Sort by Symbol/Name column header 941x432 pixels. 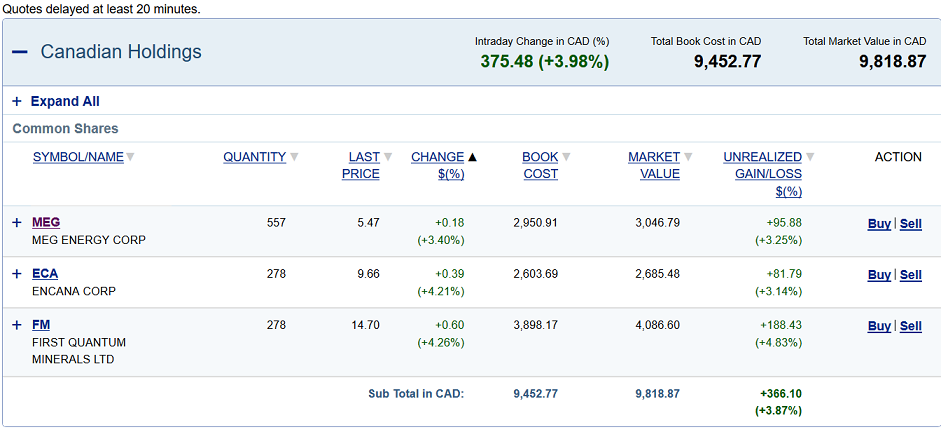78,157
